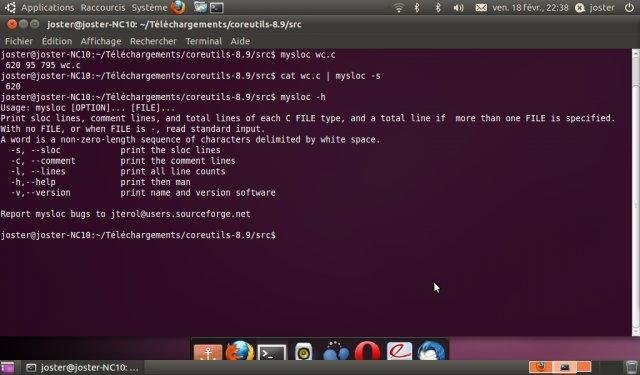Launch Firefox from the dock

[x=240, y=351]
